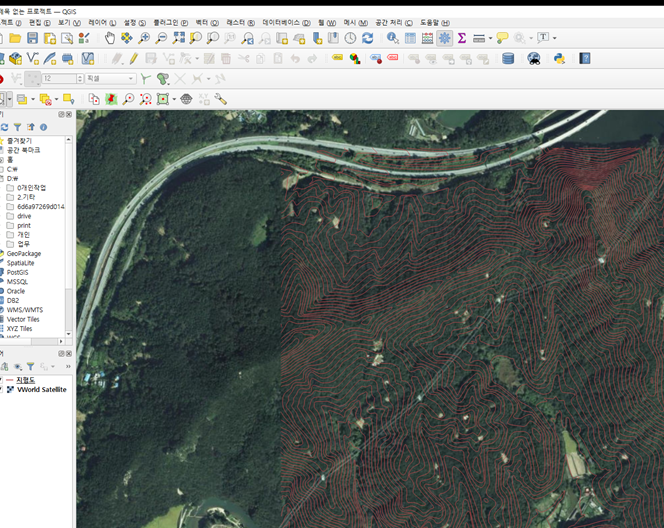Viewport: 664px width, 528px height.
Task: Select the Measure Line ruler tool
Action: [x=479, y=39]
